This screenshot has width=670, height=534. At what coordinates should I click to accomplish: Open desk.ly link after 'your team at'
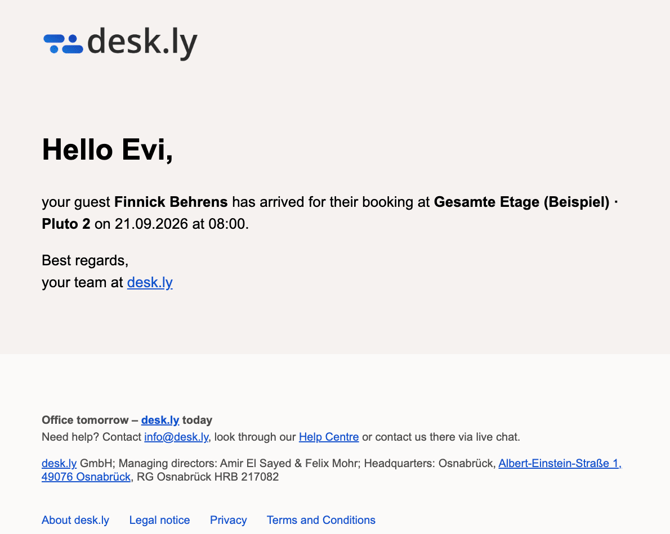(150, 282)
